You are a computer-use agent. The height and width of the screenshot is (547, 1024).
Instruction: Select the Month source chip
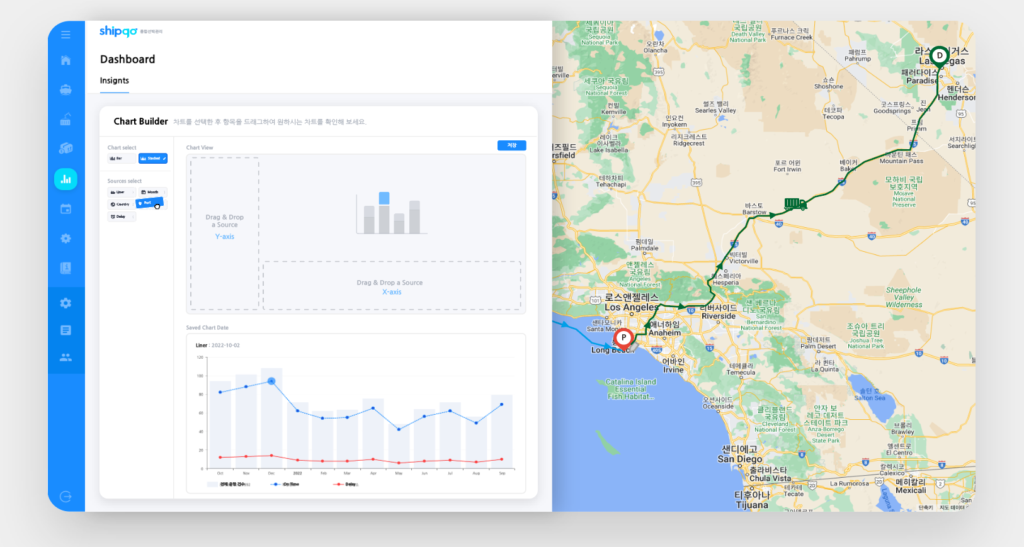153,192
